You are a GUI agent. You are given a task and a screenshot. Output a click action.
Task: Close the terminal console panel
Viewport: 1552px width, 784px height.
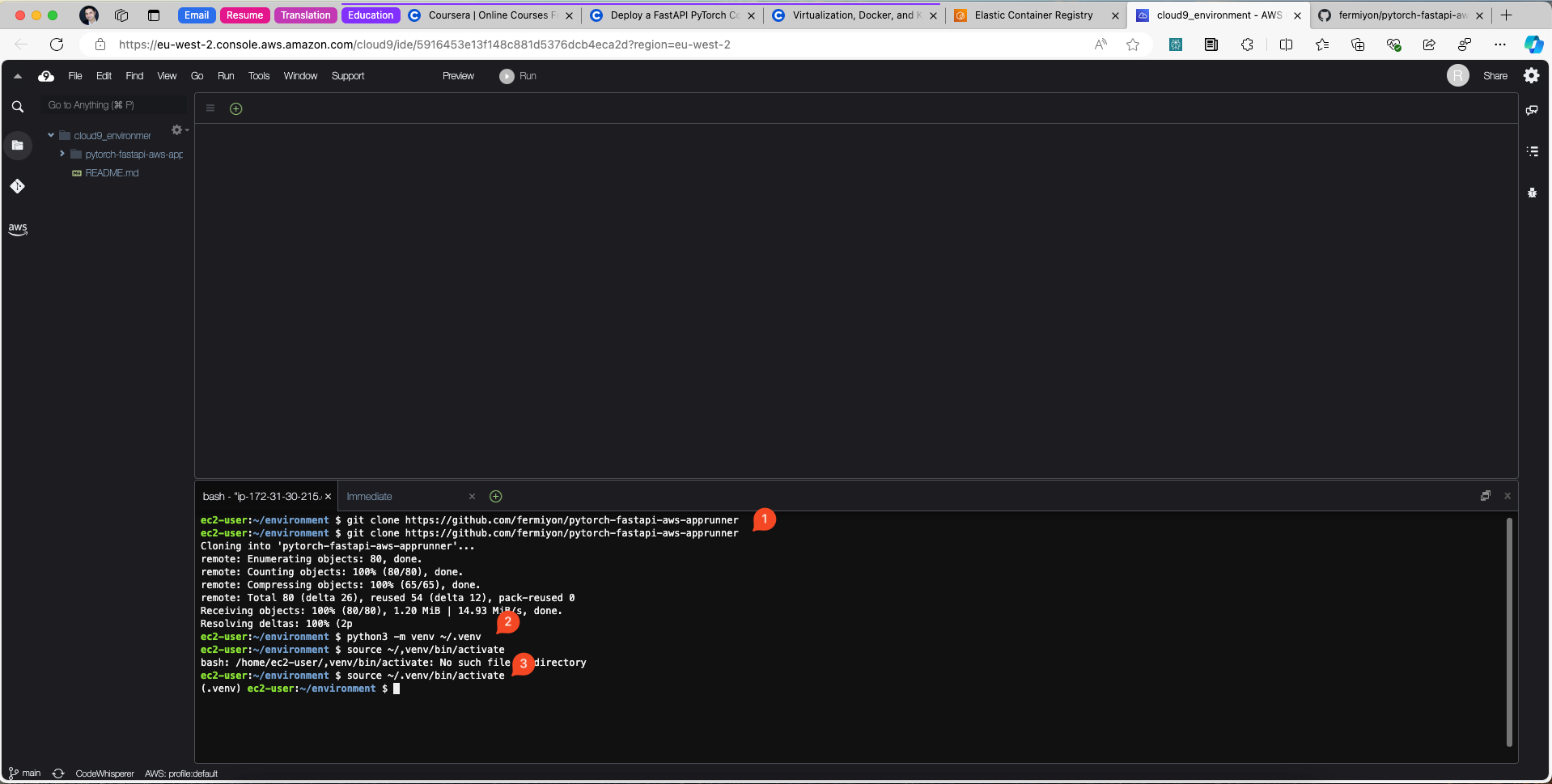(1507, 496)
